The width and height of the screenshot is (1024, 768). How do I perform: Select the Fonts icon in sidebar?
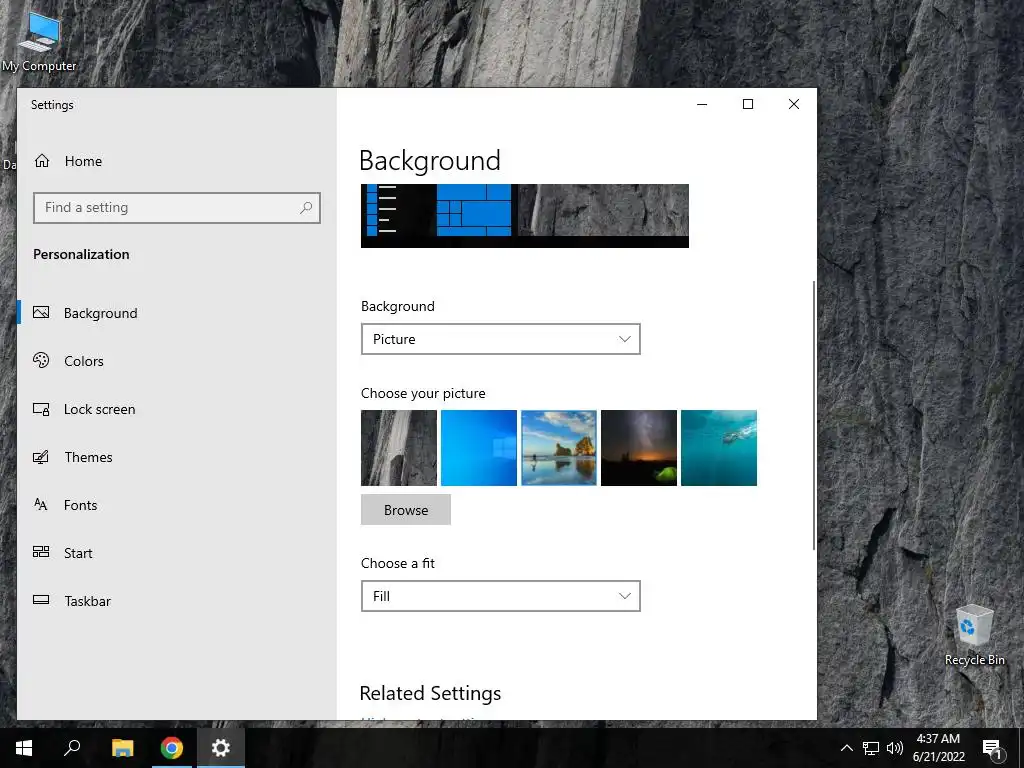point(41,505)
